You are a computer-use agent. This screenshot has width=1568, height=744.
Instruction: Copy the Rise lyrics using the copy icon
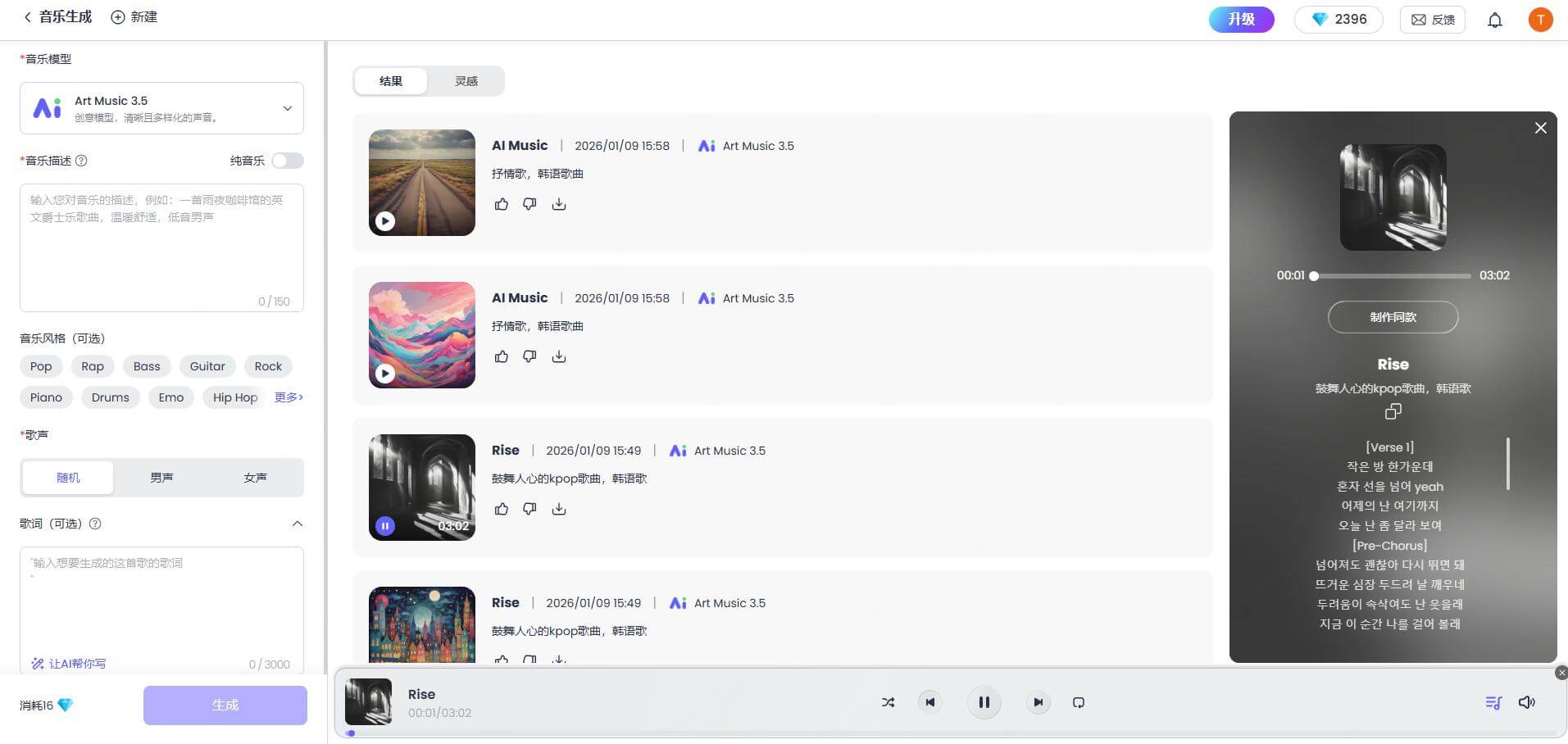coord(1392,411)
